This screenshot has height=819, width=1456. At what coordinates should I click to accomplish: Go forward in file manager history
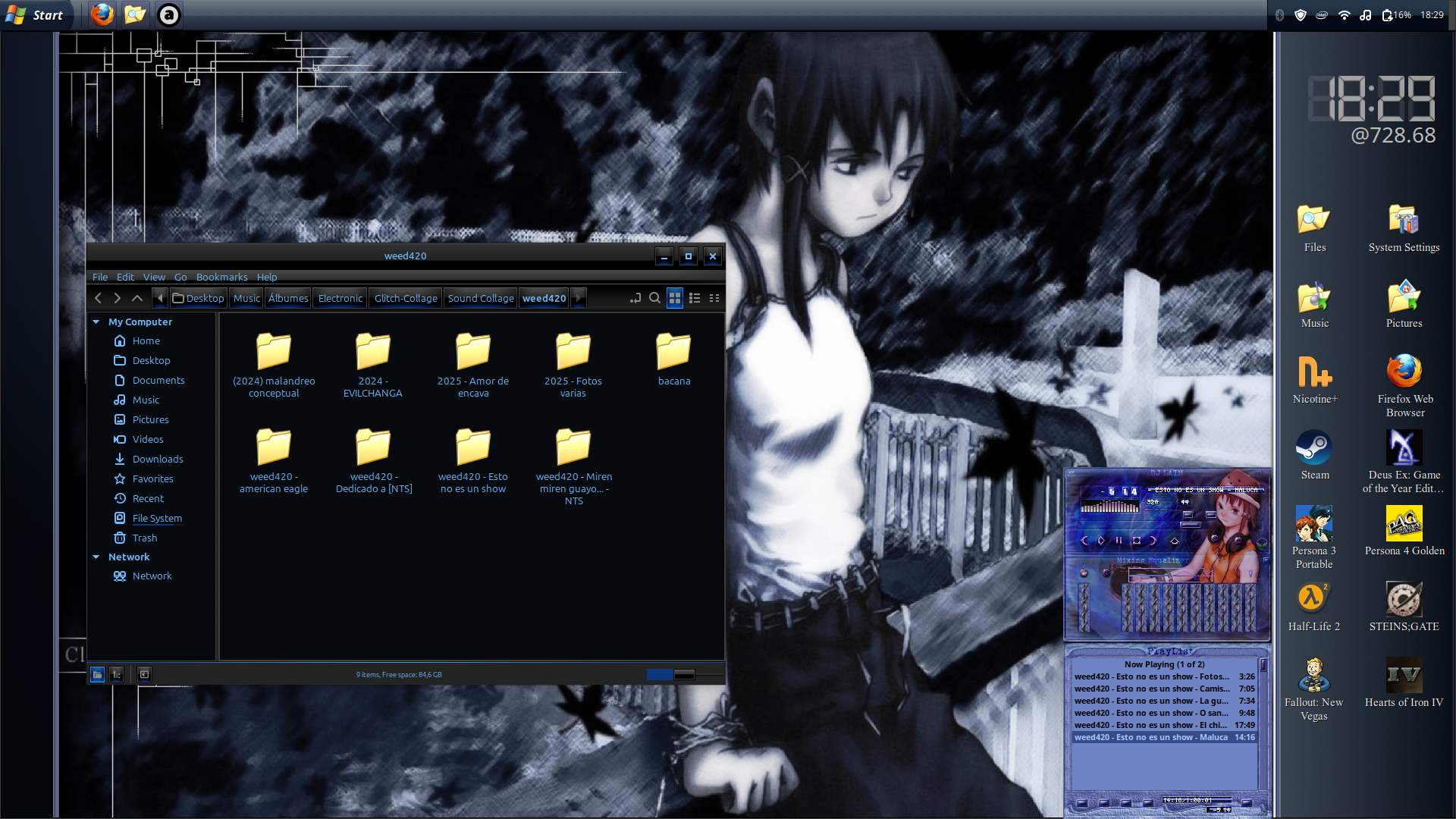tap(117, 298)
